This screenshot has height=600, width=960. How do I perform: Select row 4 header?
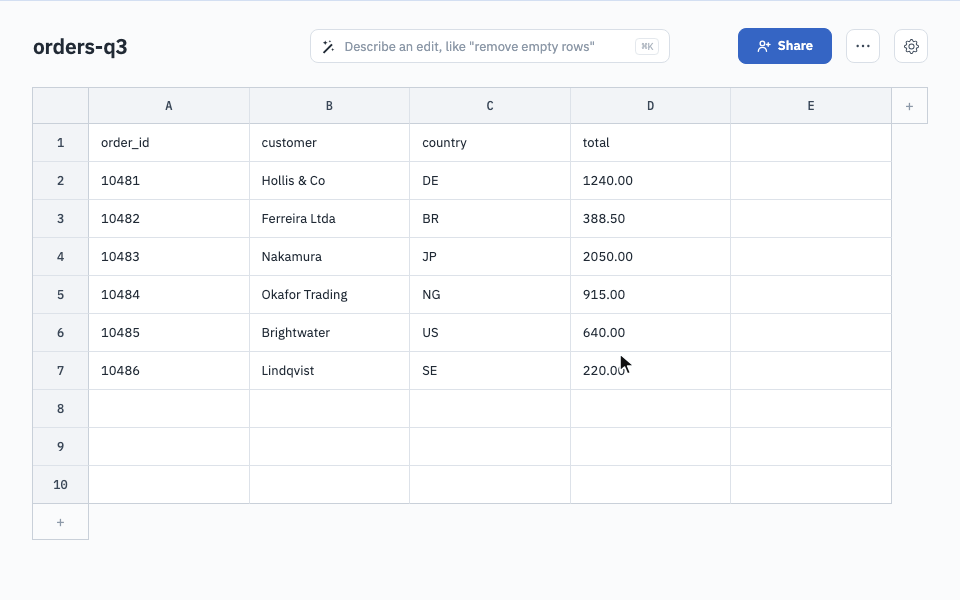tap(60, 257)
